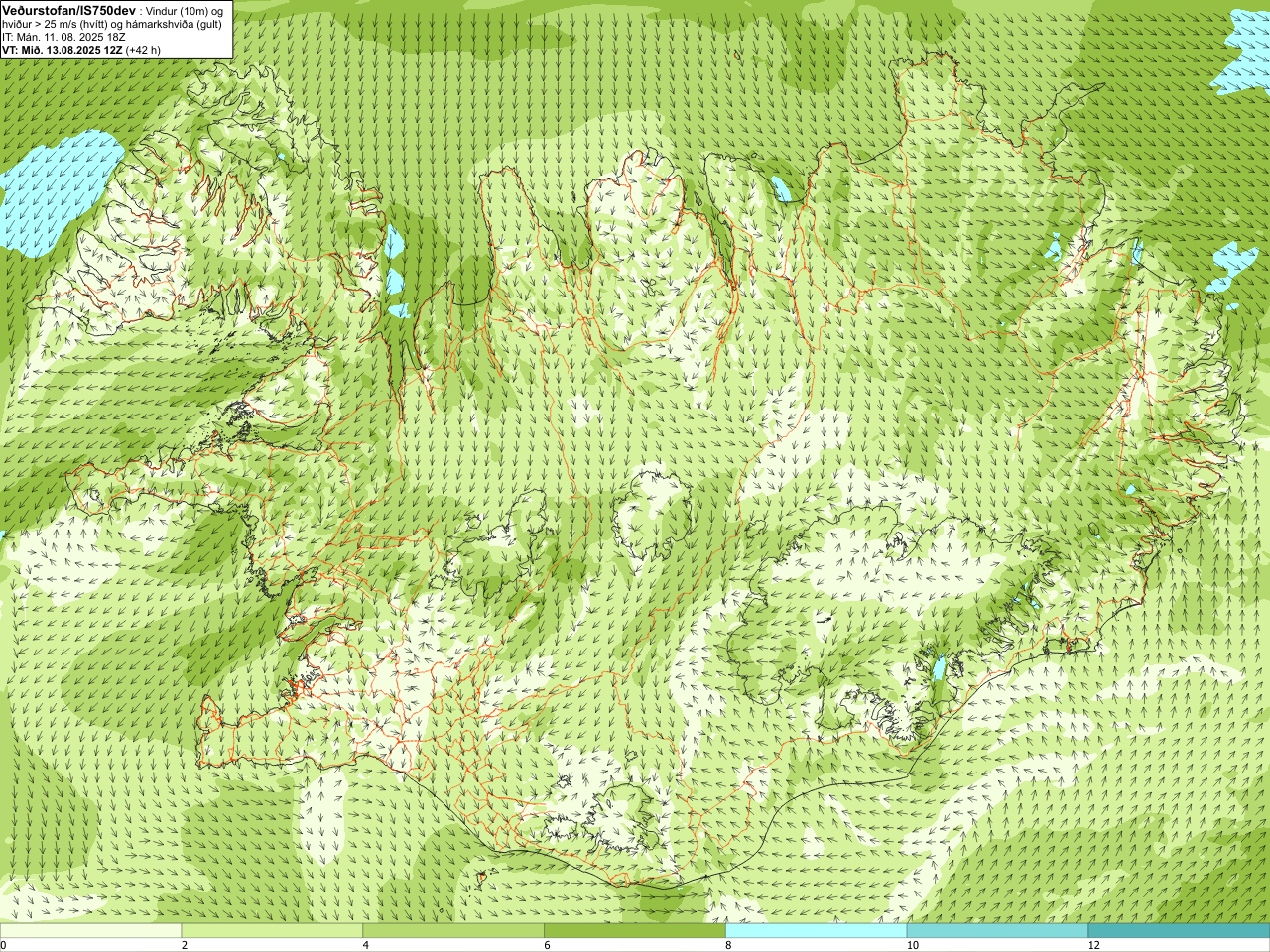
Task: Click the legend tick label '0'
Action: tap(4, 945)
